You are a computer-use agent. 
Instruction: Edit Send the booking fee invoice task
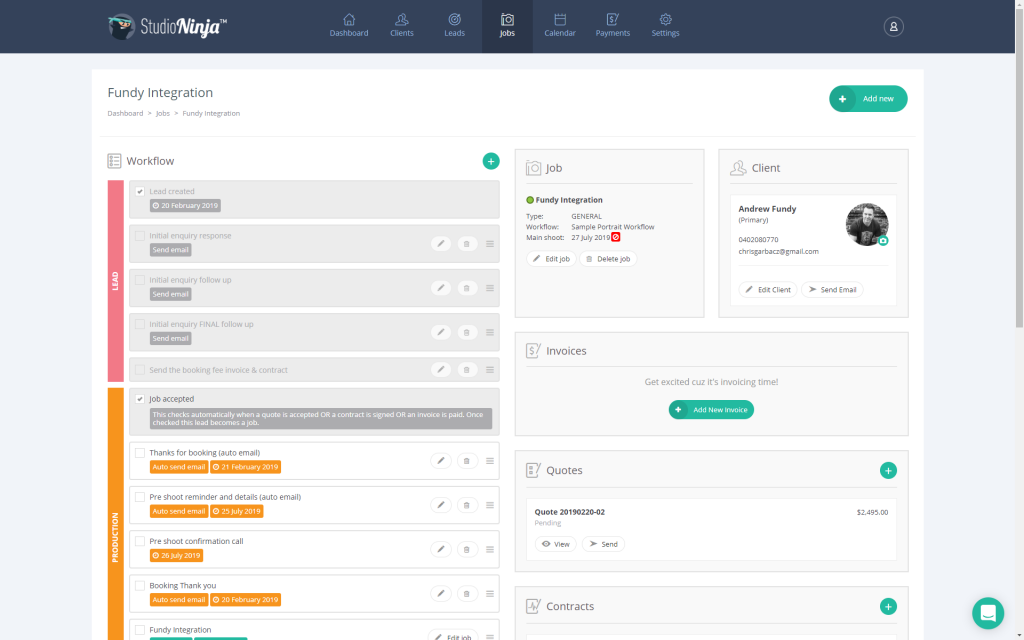coord(441,370)
